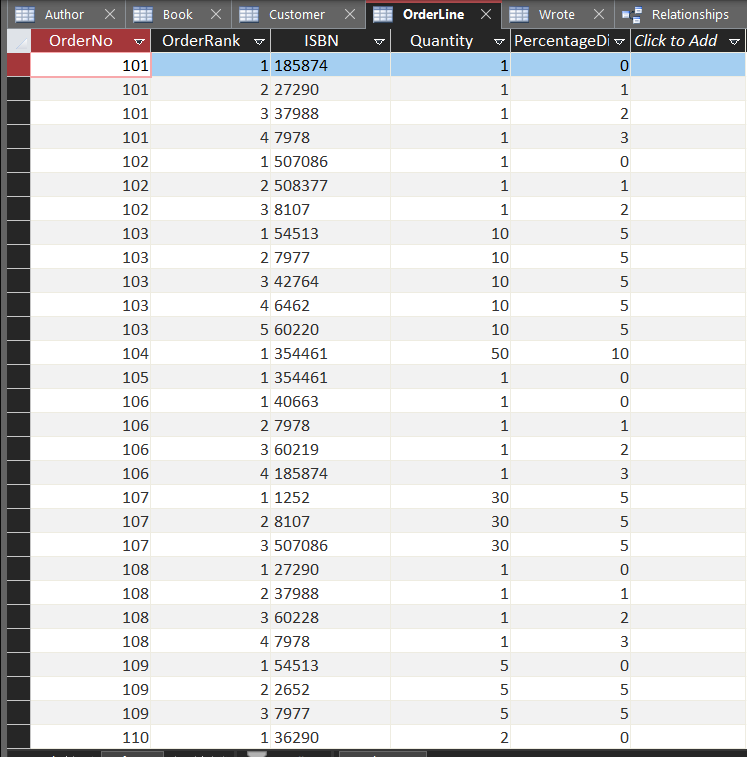Close the Author tab
747x757 pixels.
point(110,14)
